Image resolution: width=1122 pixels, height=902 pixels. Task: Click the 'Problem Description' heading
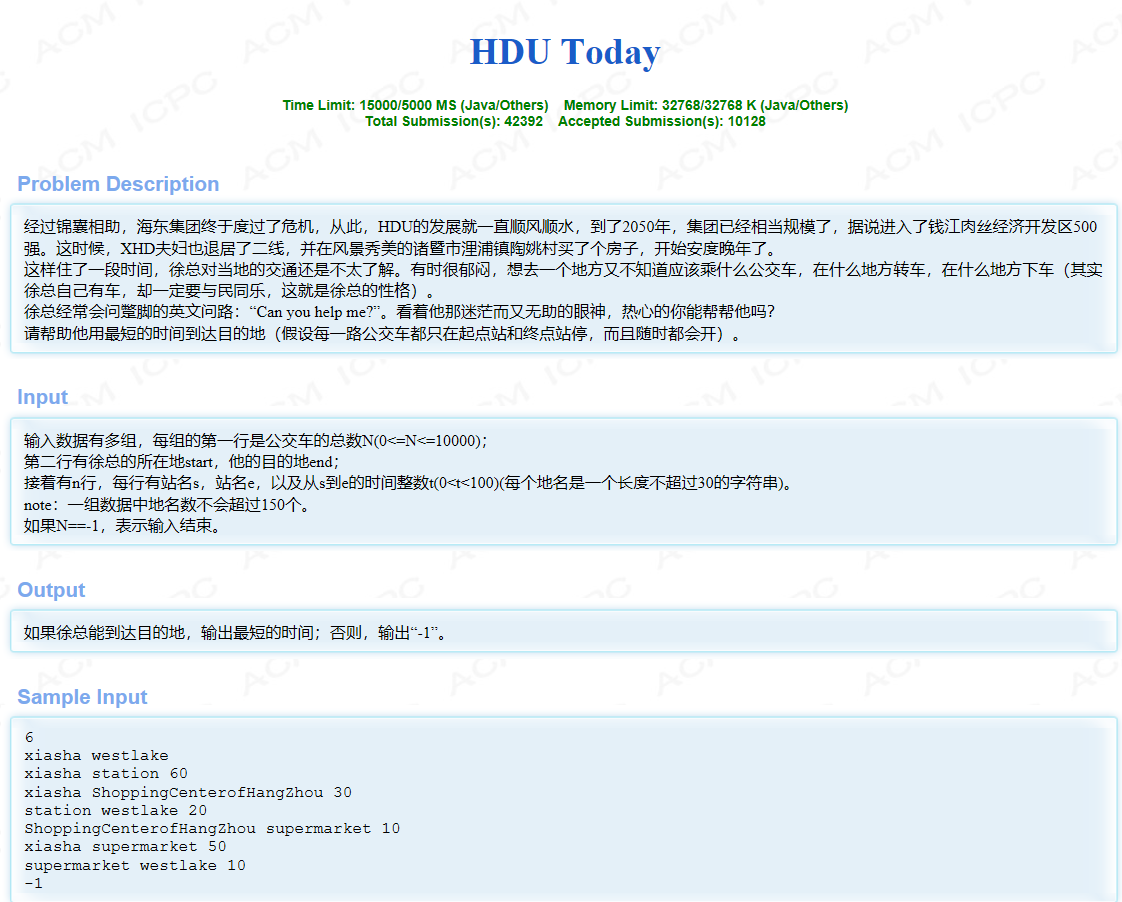tap(118, 184)
